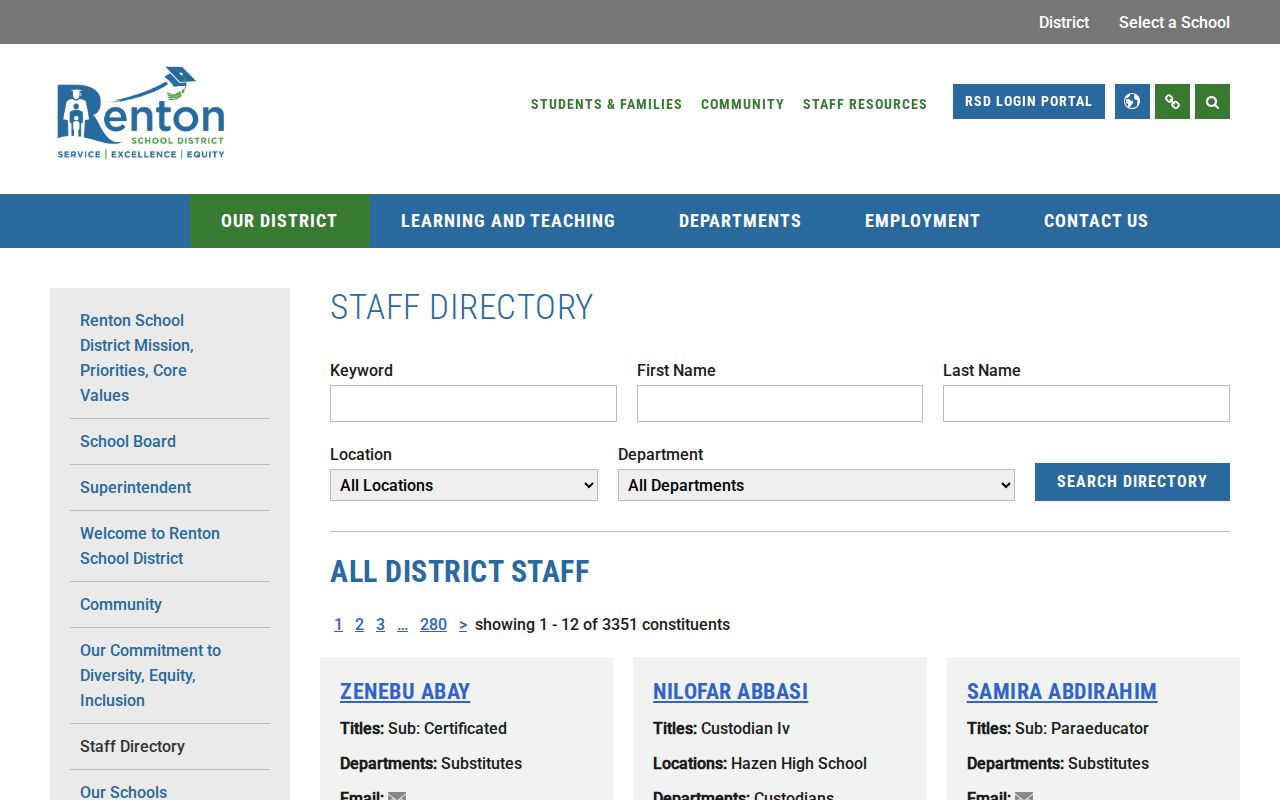Email Zenebu Abay via envelope icon
The image size is (1280, 800).
(x=397, y=796)
